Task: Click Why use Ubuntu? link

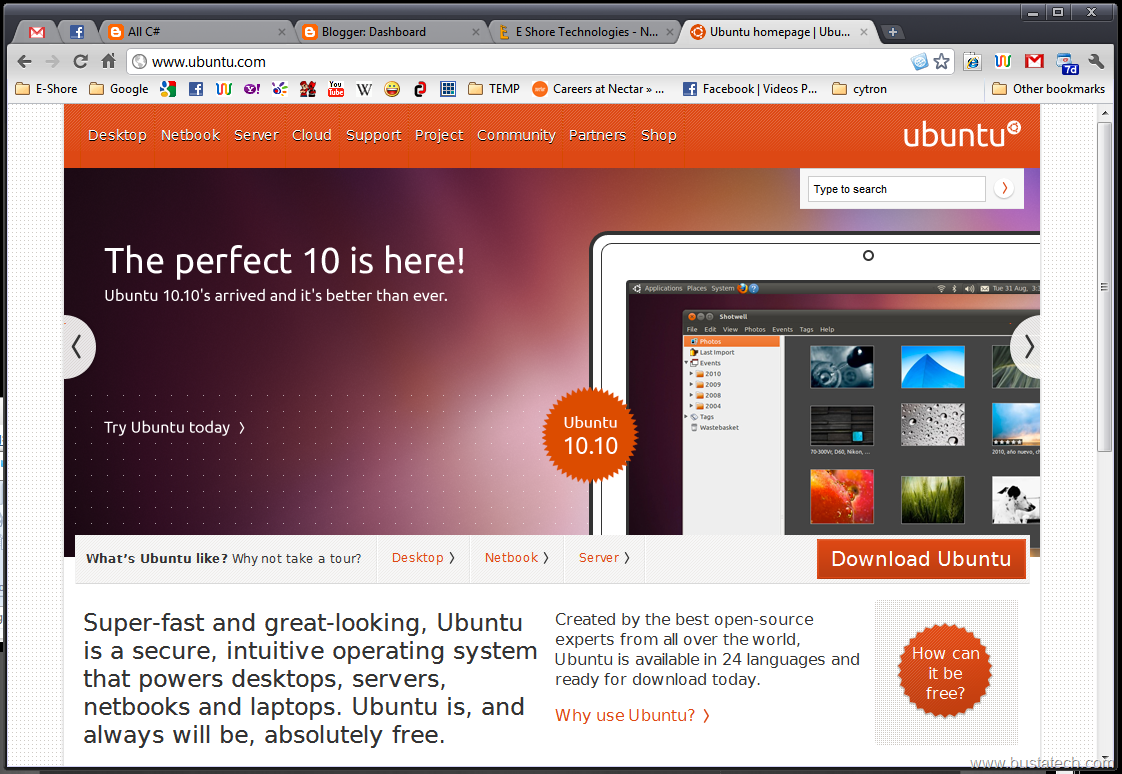Action: tap(633, 715)
